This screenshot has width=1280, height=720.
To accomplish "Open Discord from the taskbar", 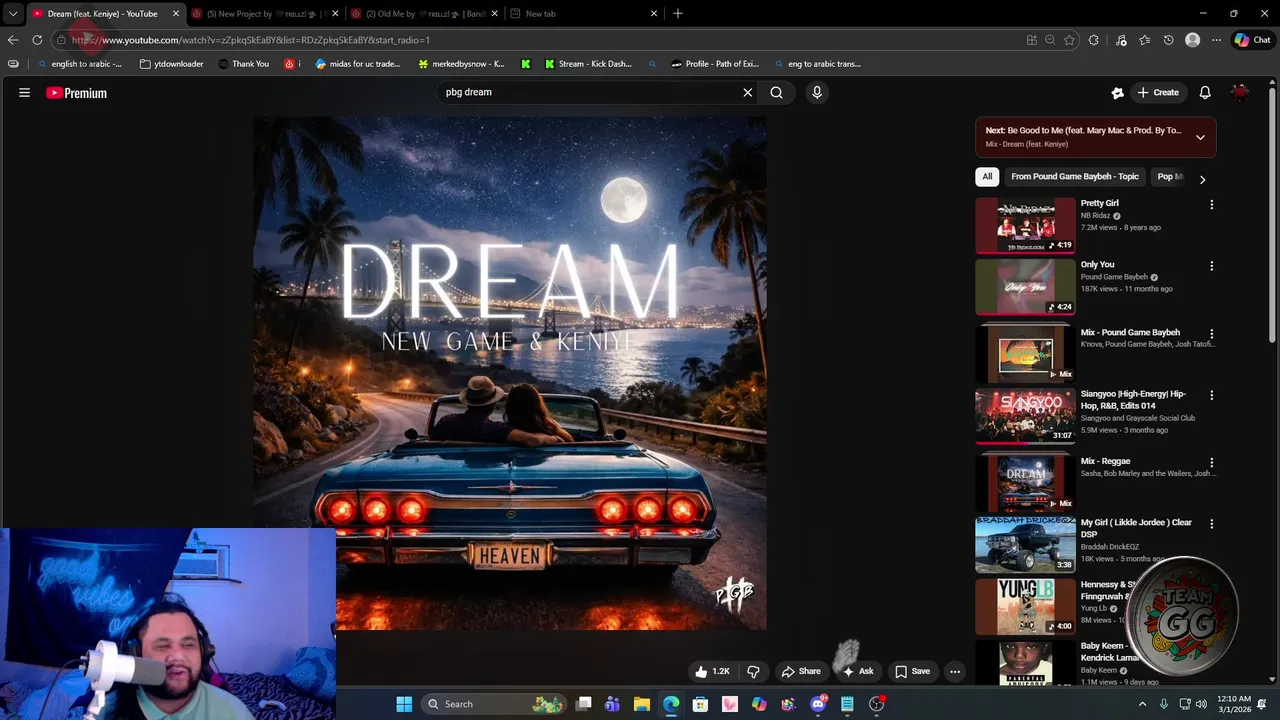I will [818, 704].
